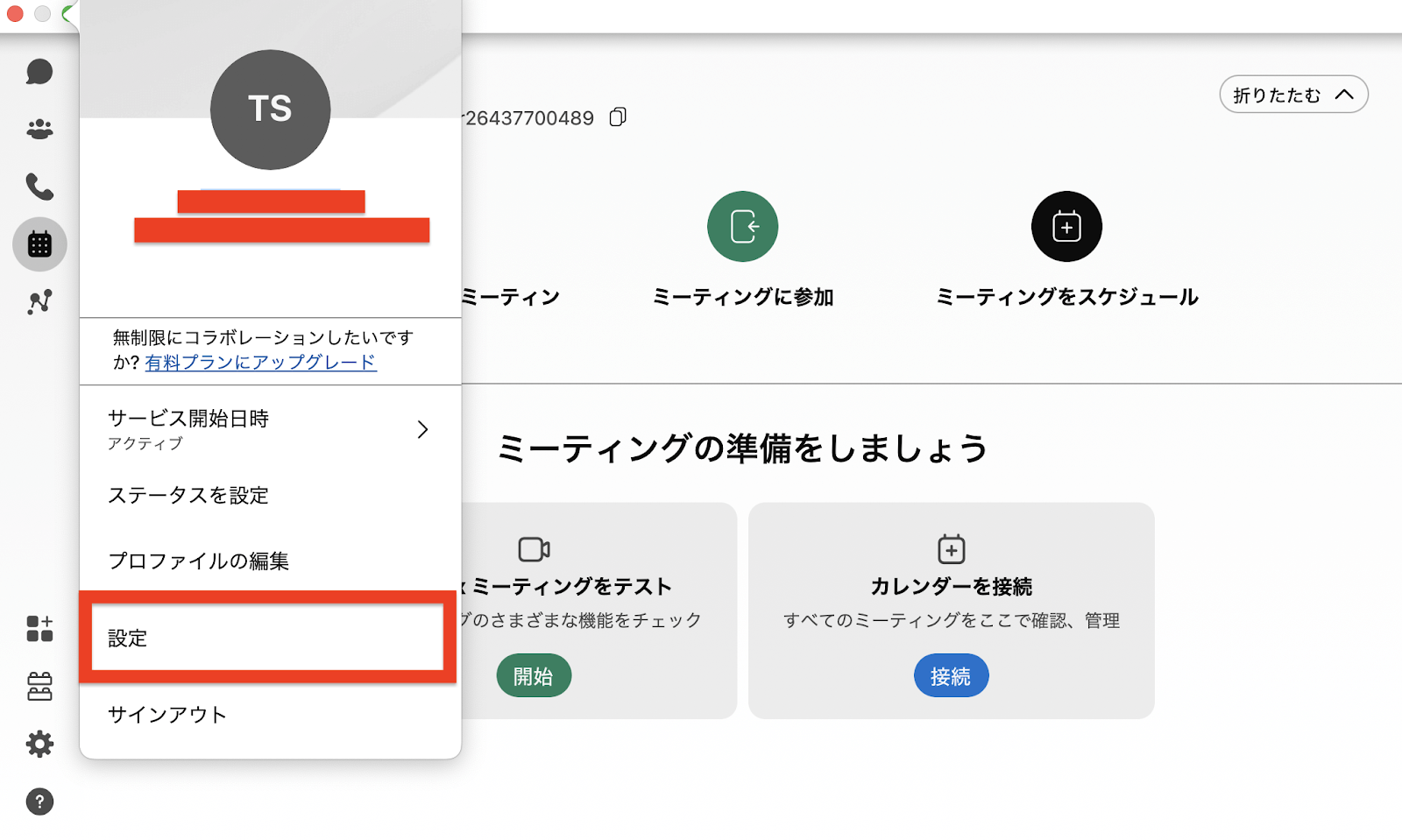1402x840 pixels.
Task: Copy the meeting number with the copy icon
Action: (x=618, y=117)
